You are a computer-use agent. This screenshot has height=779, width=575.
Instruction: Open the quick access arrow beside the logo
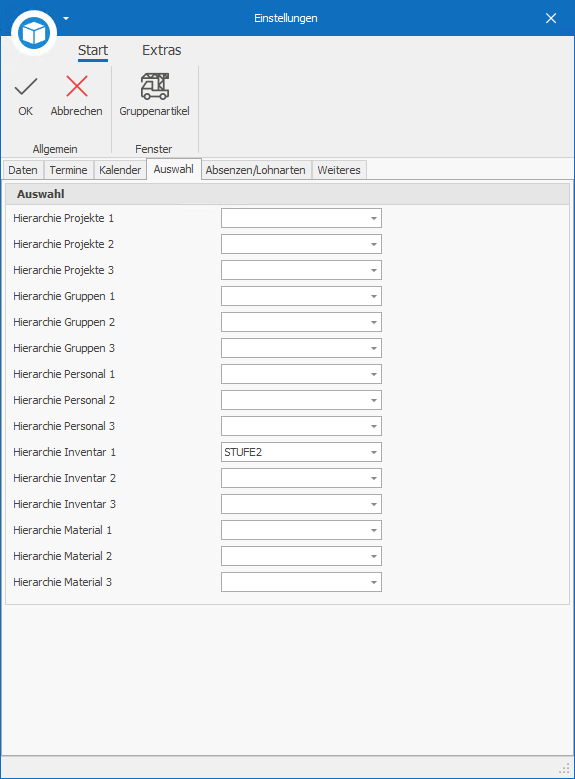tap(66, 18)
